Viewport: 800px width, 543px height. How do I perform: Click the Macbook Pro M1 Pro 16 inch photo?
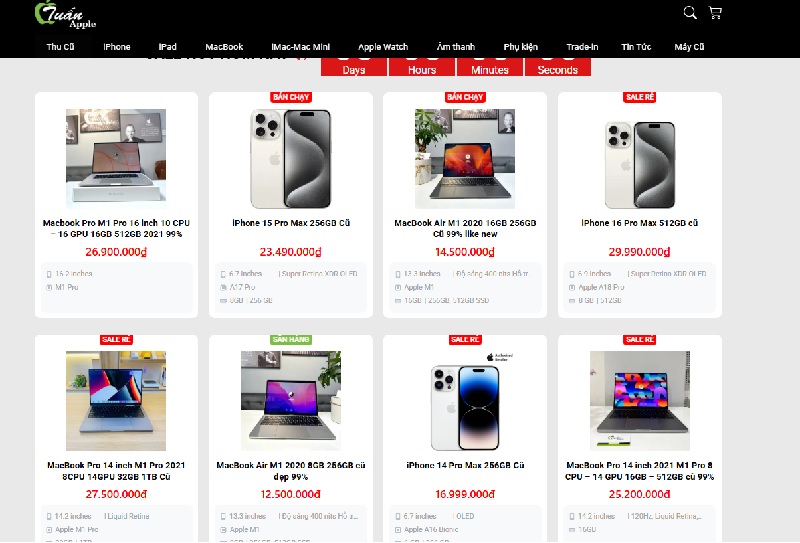[x=116, y=158]
